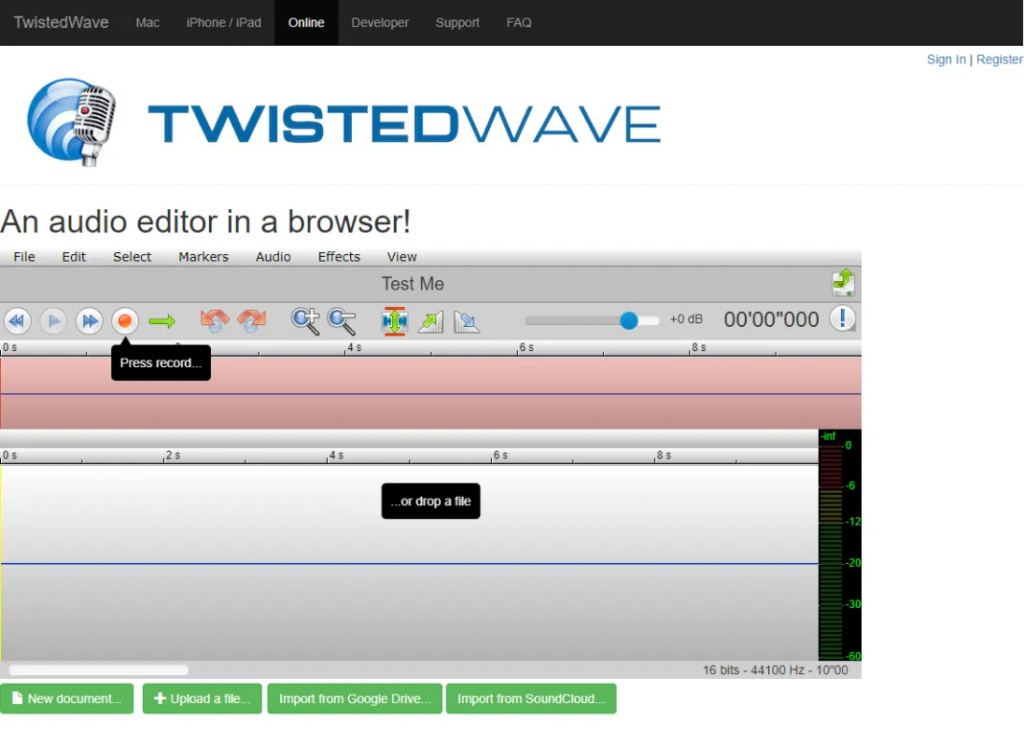The image size is (1024, 748).
Task: Click the 'Press record...' tooltip
Action: pyautogui.click(x=161, y=363)
